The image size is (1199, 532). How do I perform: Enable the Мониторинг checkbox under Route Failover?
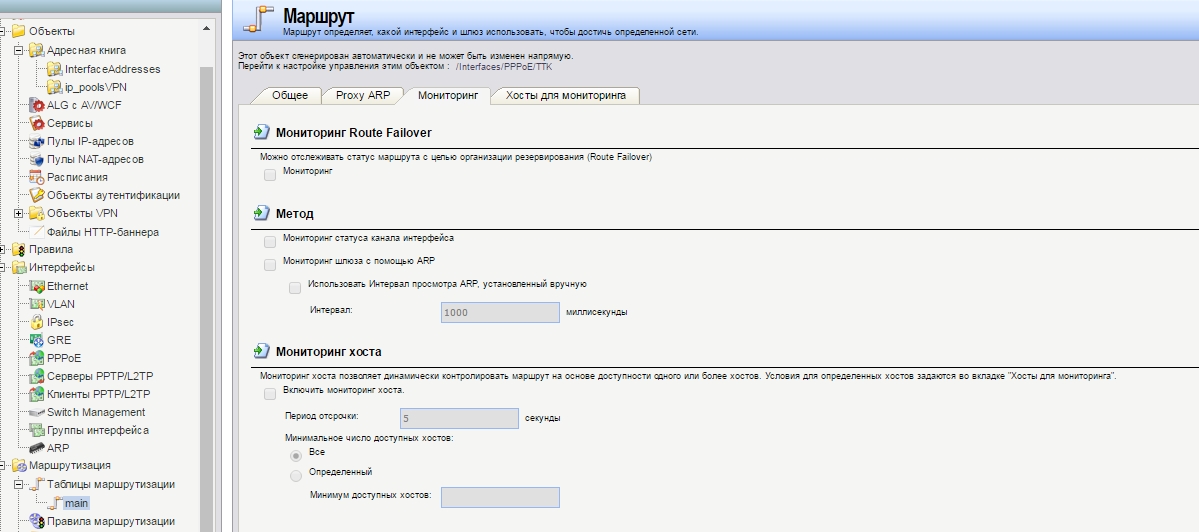pos(270,175)
